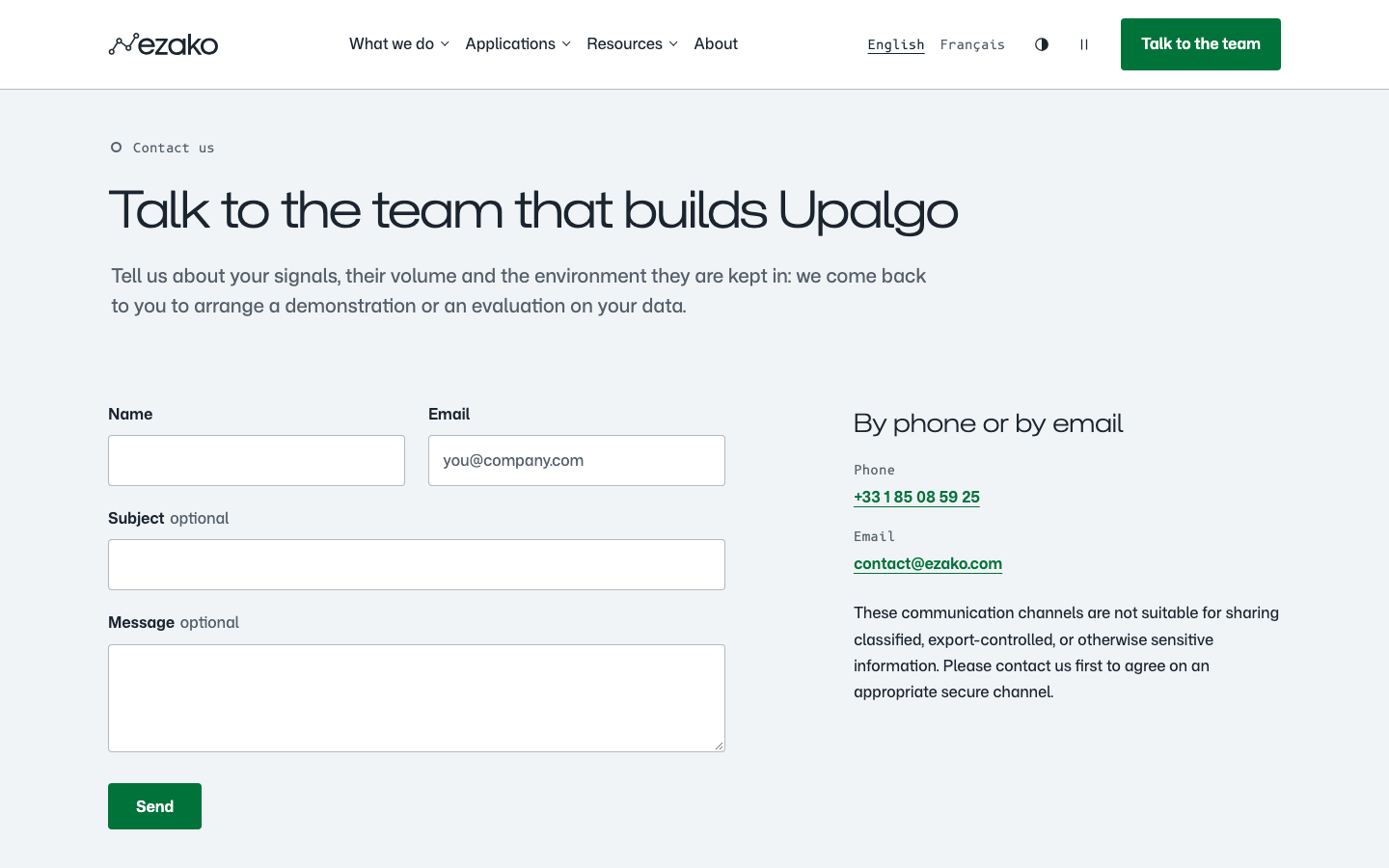Open the Applications dropdown
This screenshot has width=1389, height=868.
coord(518,44)
